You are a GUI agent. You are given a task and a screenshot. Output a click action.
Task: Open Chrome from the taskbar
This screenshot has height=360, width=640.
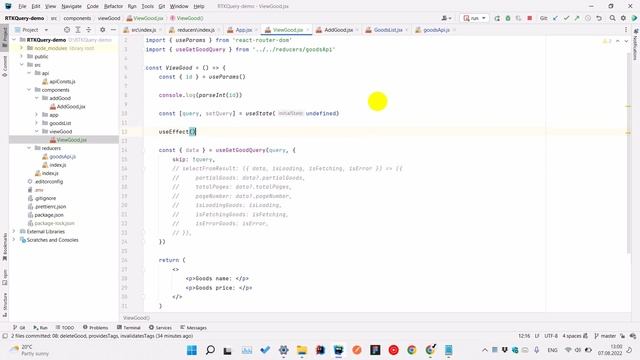(412, 350)
